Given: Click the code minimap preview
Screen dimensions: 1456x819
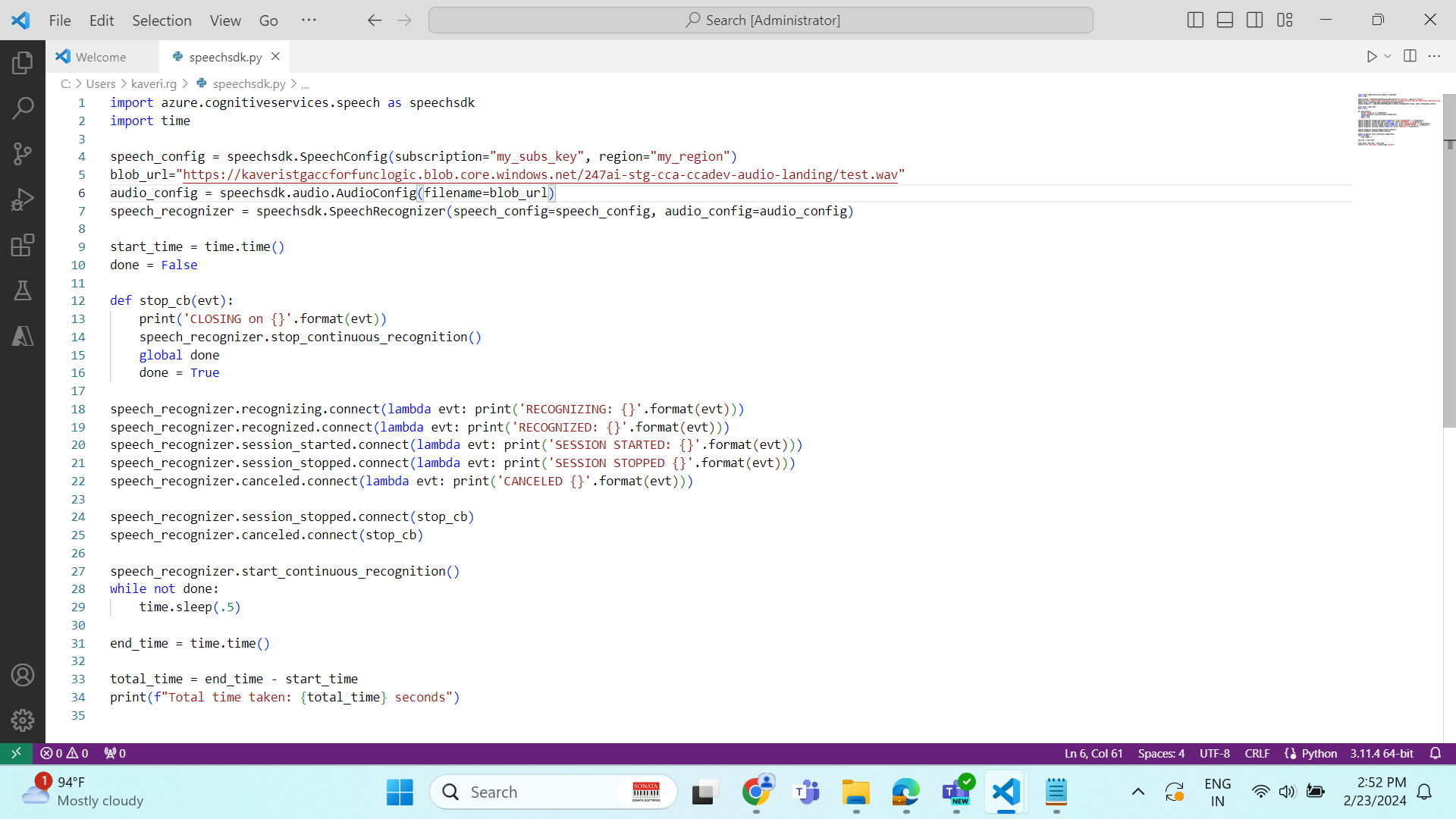Looking at the screenshot, I should 1398,120.
